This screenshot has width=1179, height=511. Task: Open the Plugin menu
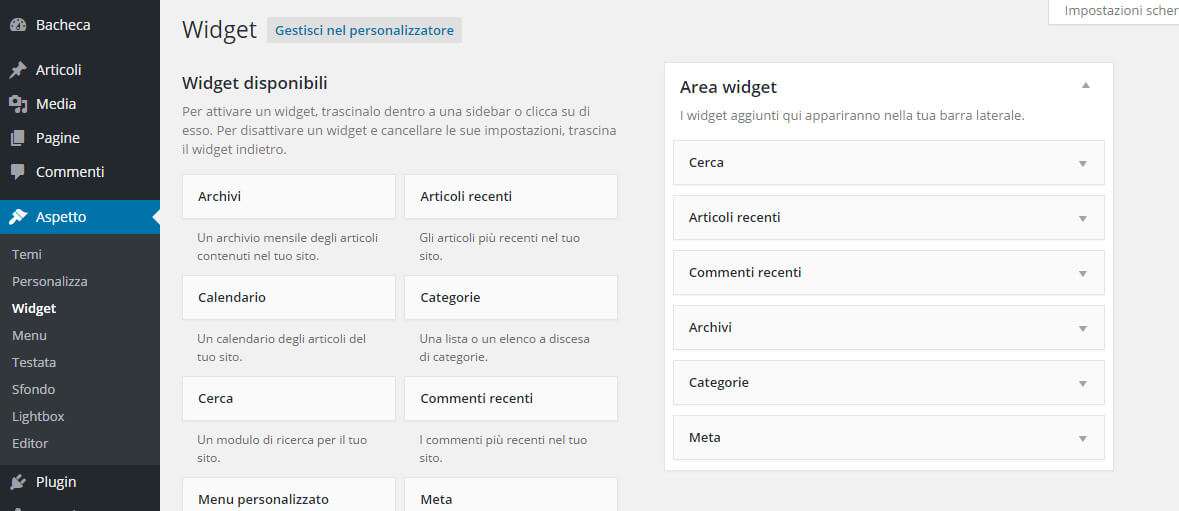80,482
